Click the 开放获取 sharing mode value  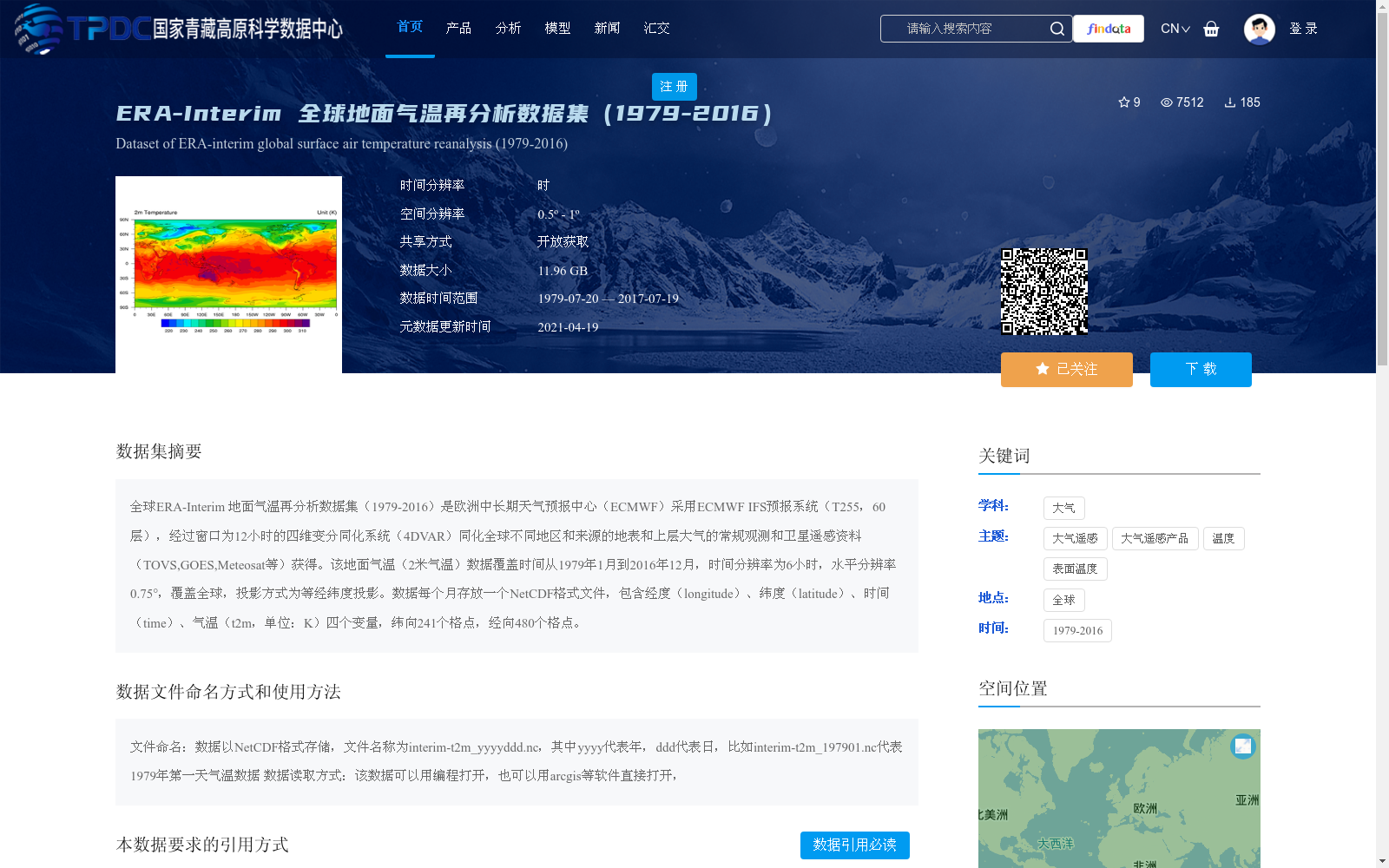pyautogui.click(x=563, y=242)
